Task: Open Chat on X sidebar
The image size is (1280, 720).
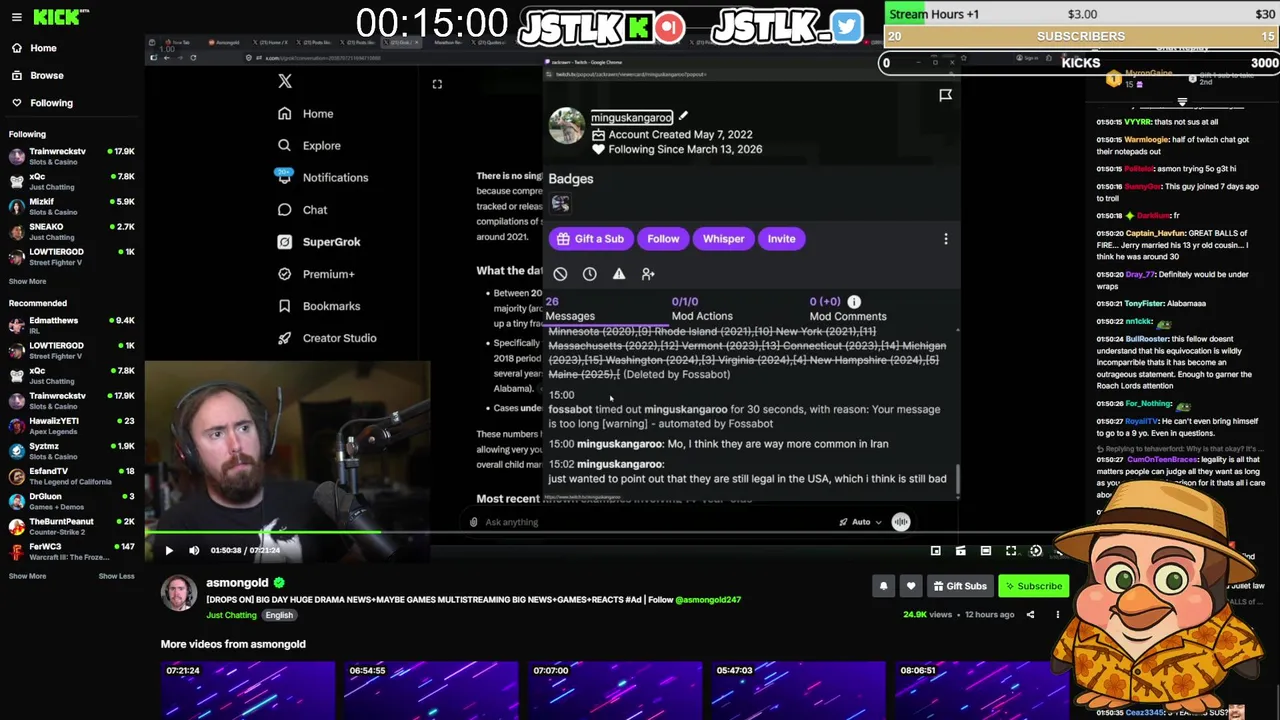Action: [302, 210]
